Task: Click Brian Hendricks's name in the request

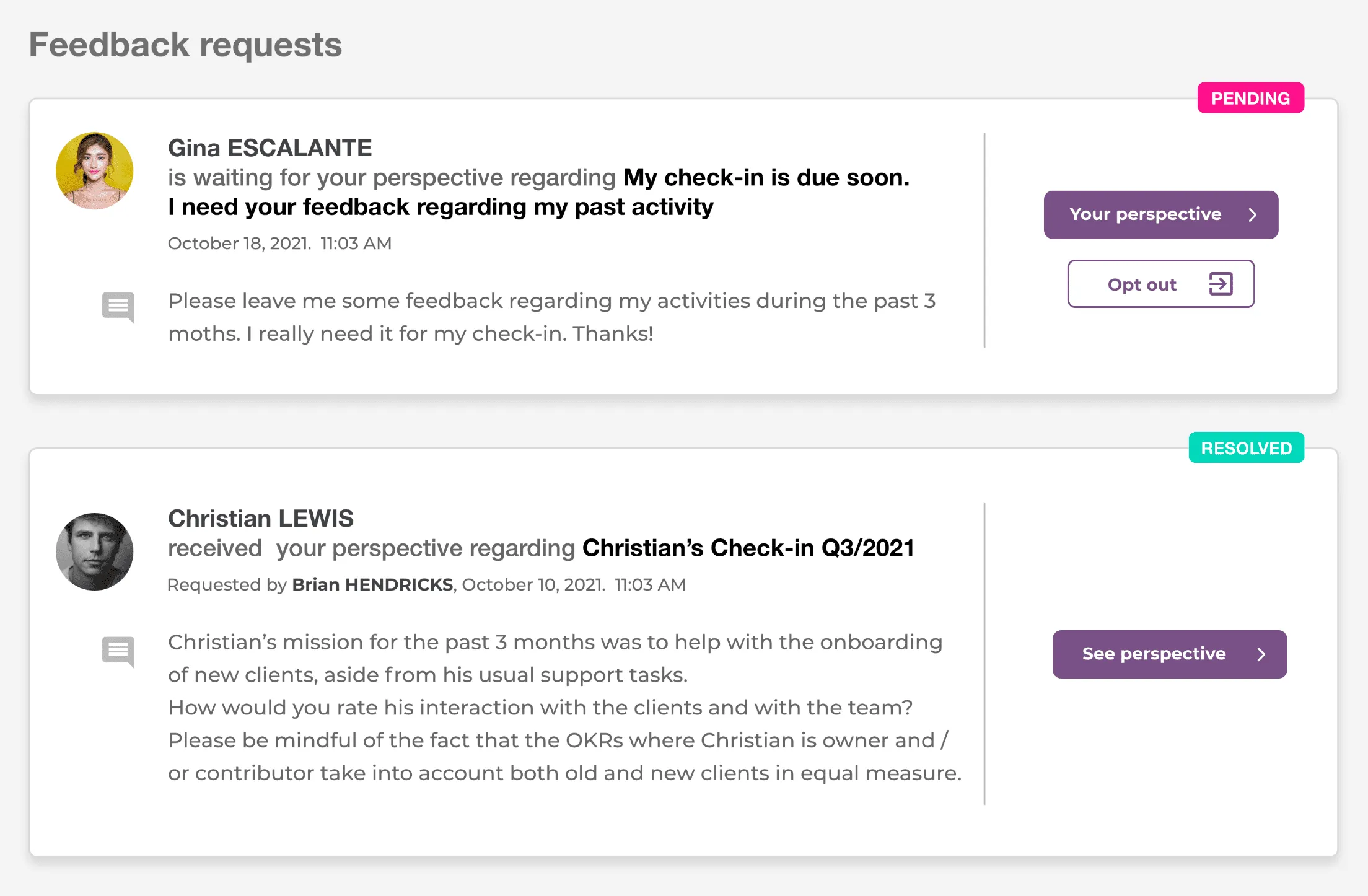Action: 372,585
